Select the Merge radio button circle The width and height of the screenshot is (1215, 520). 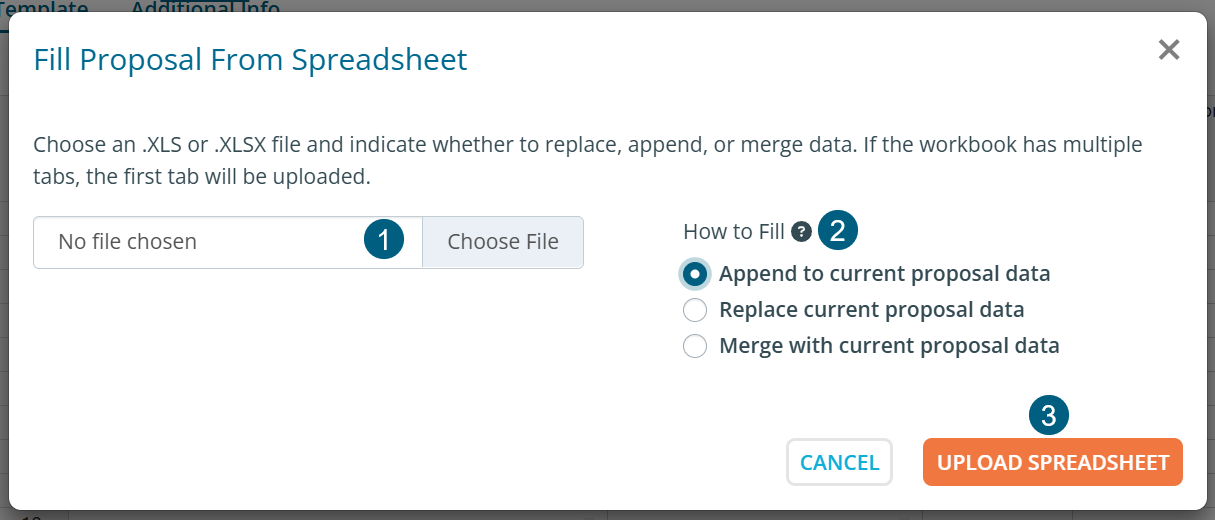(695, 346)
